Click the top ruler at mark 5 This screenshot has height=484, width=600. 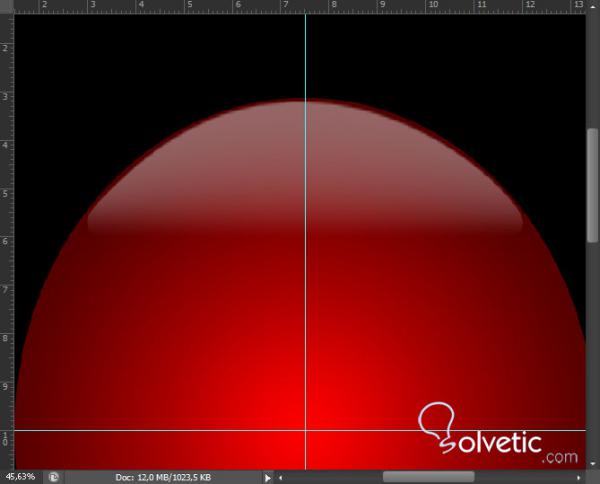189,5
